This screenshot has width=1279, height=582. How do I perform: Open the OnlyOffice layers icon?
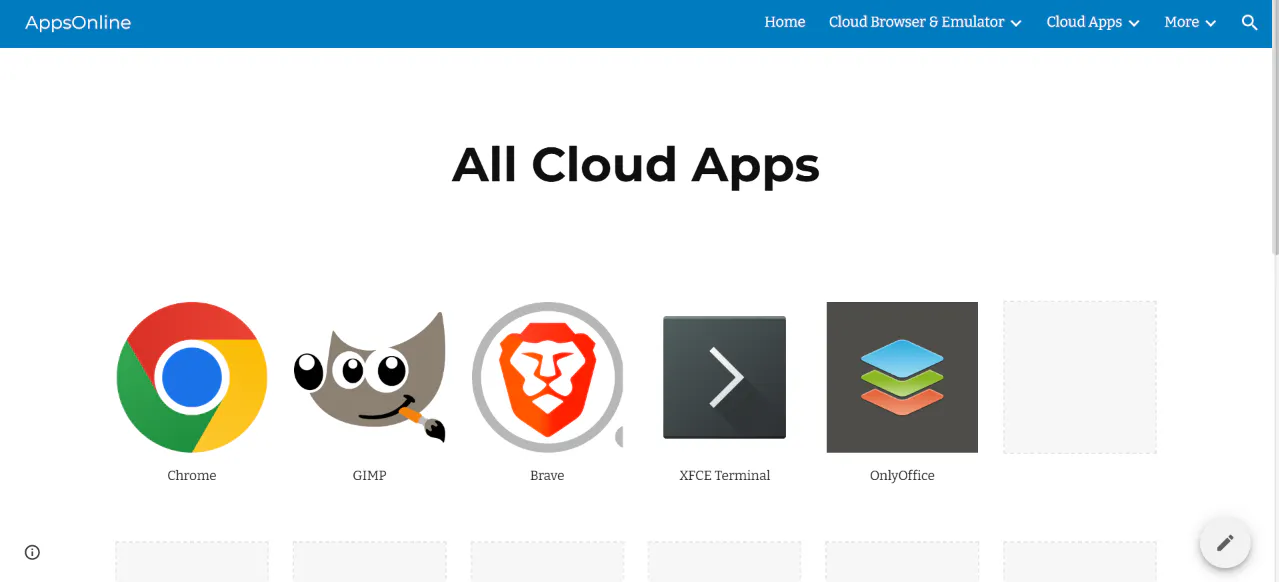tap(902, 377)
